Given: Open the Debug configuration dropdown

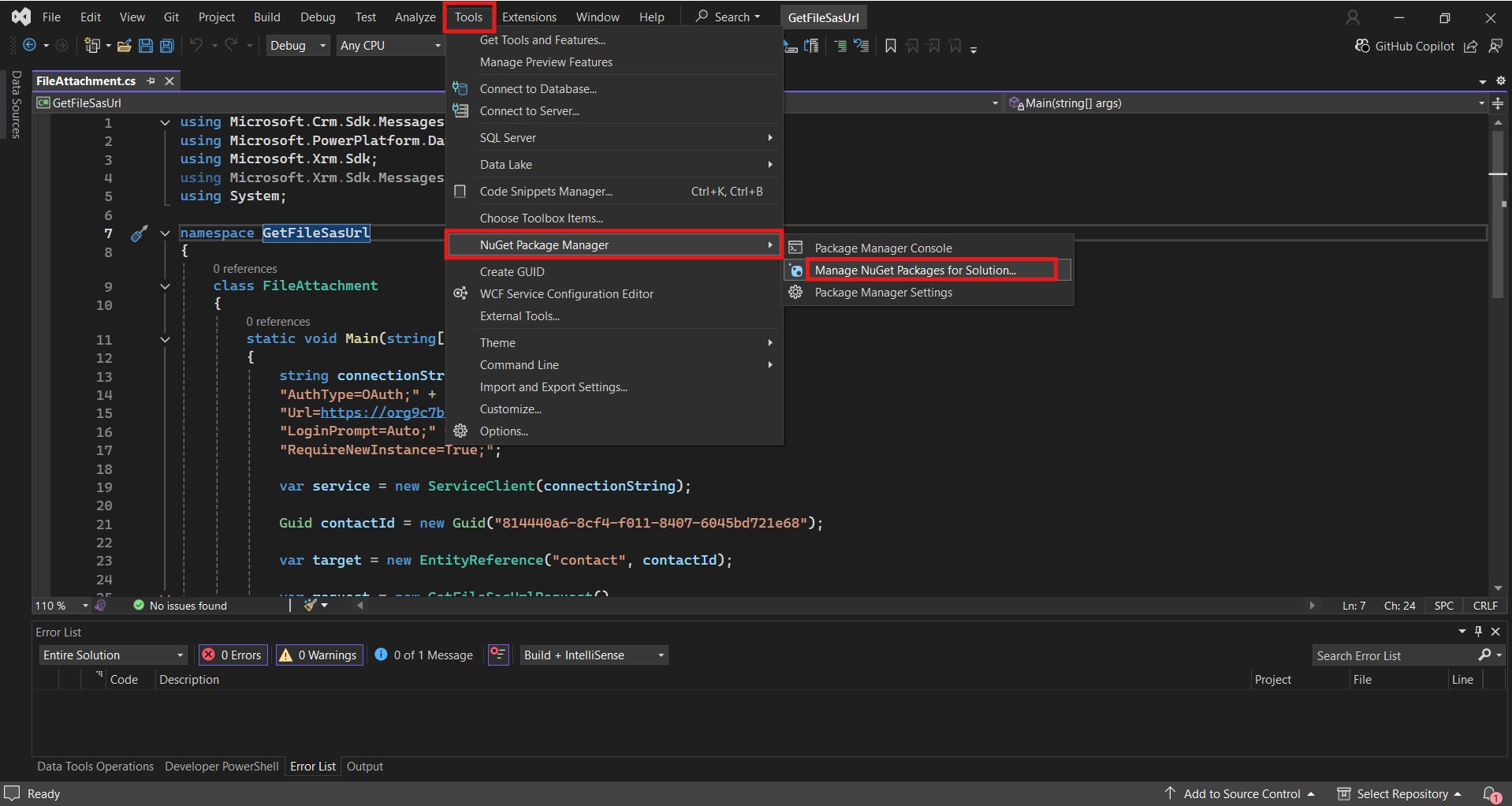Looking at the screenshot, I should tap(297, 46).
